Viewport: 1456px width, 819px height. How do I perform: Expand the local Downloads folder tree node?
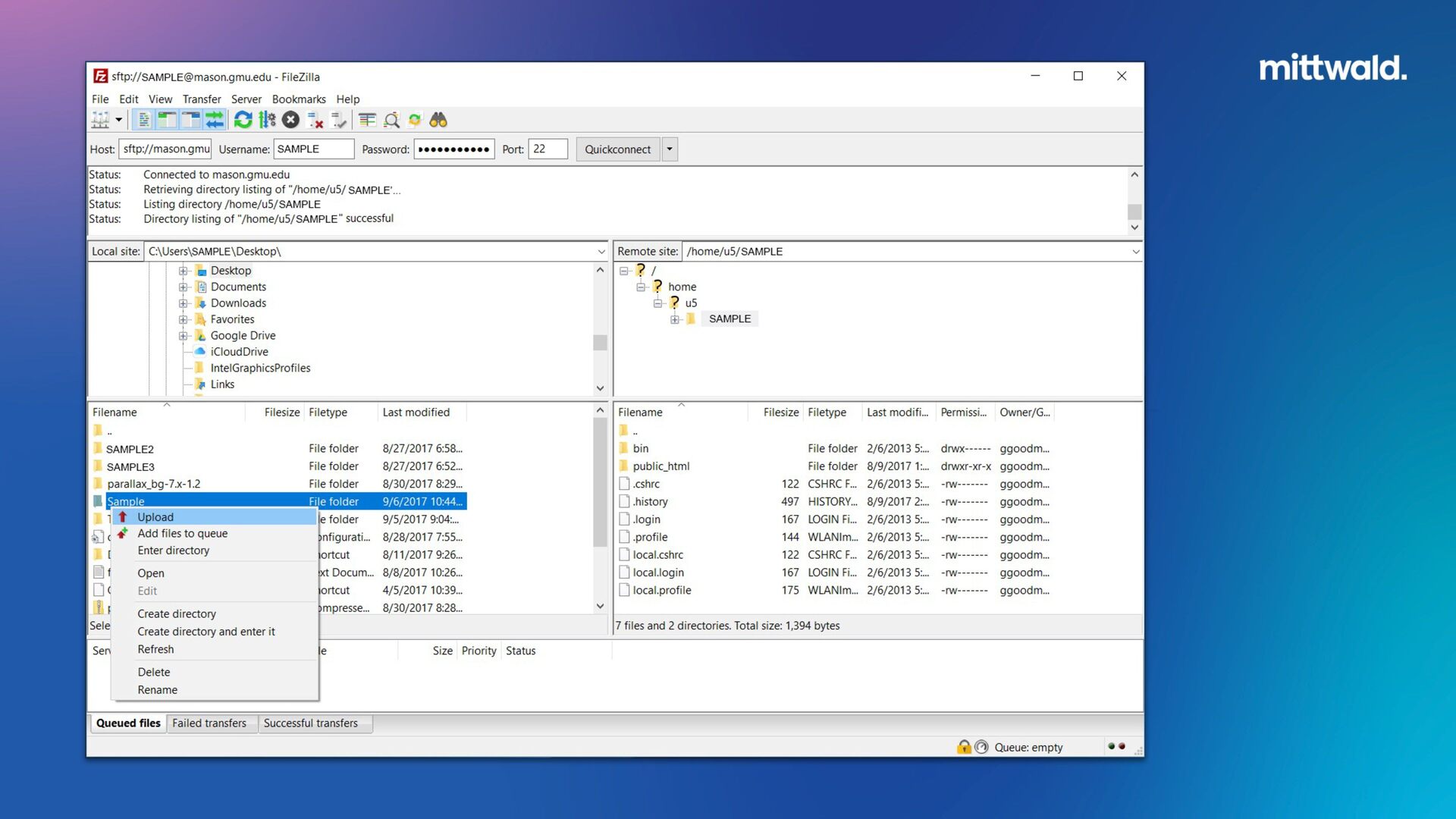(183, 303)
